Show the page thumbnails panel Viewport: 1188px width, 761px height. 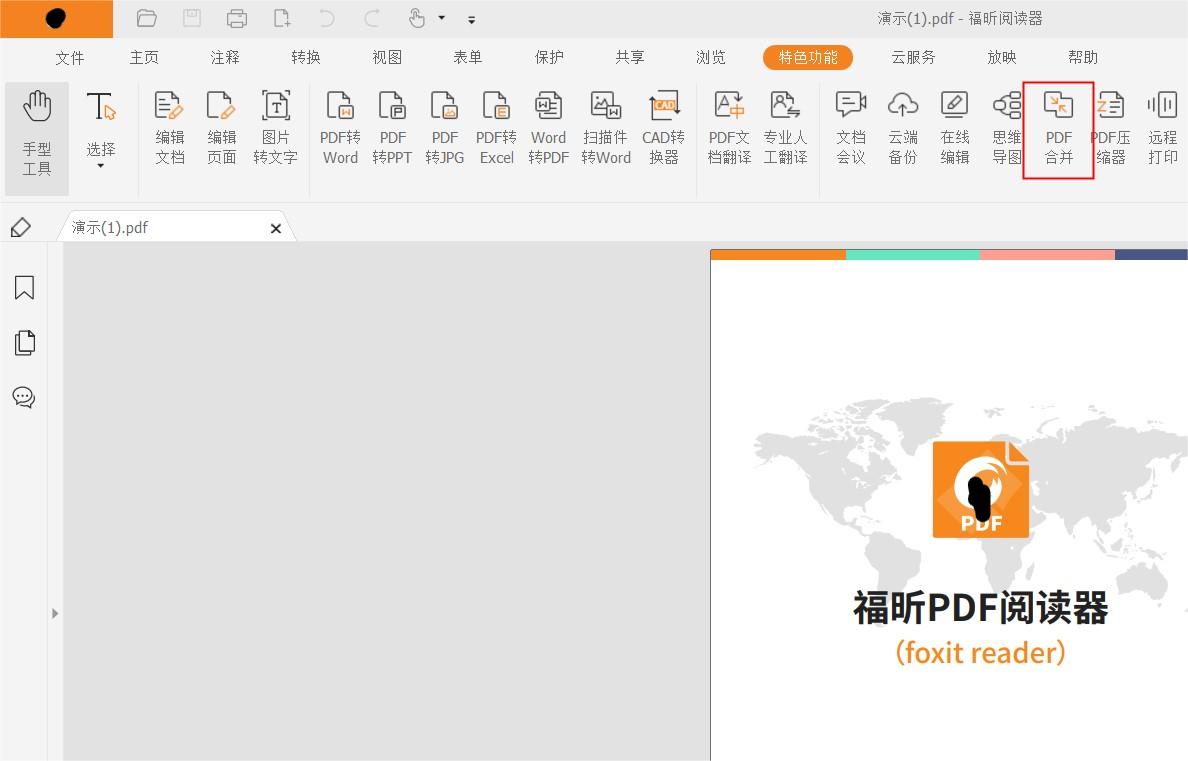24,343
